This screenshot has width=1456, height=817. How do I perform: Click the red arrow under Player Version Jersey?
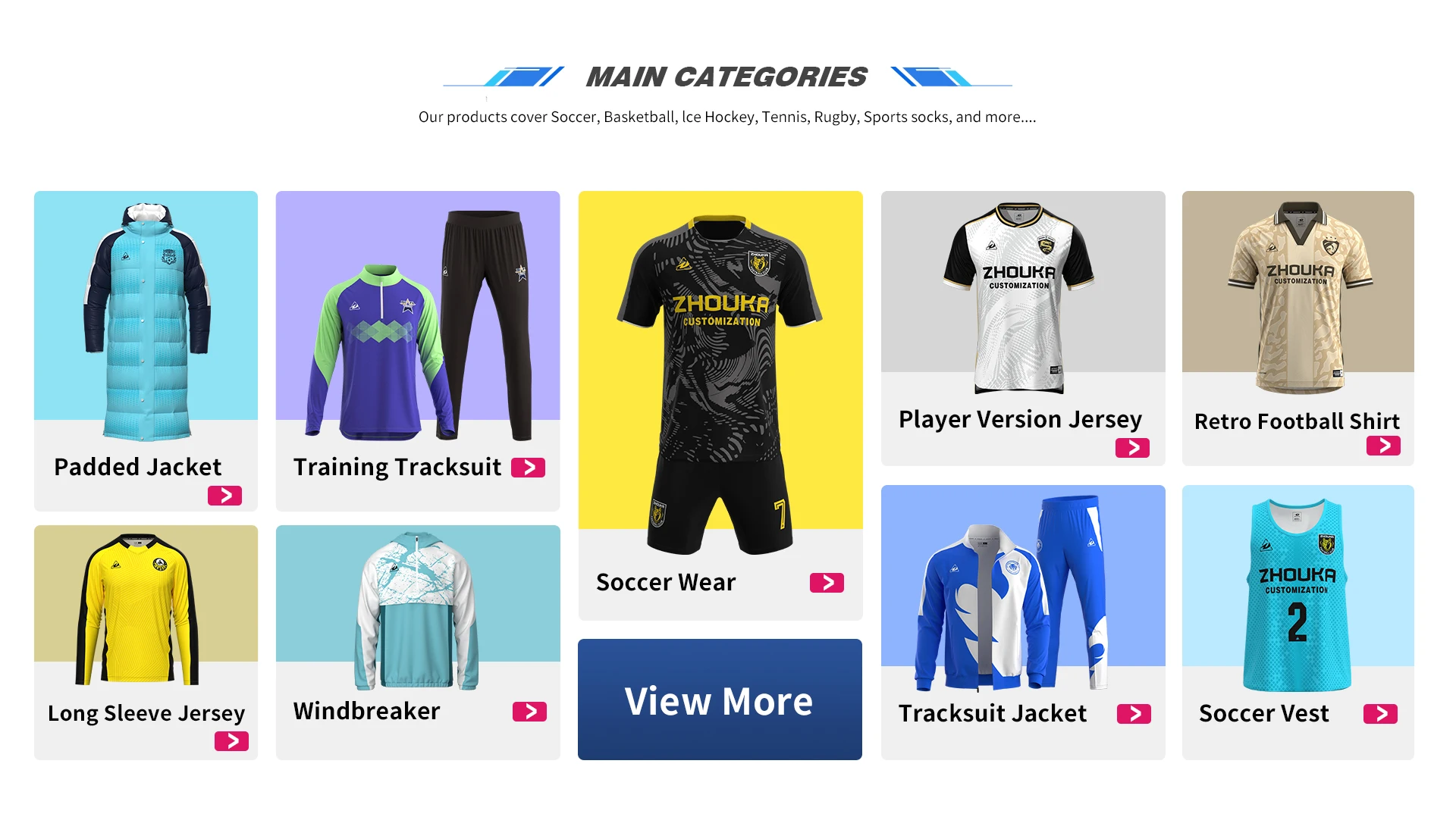[x=1132, y=448]
